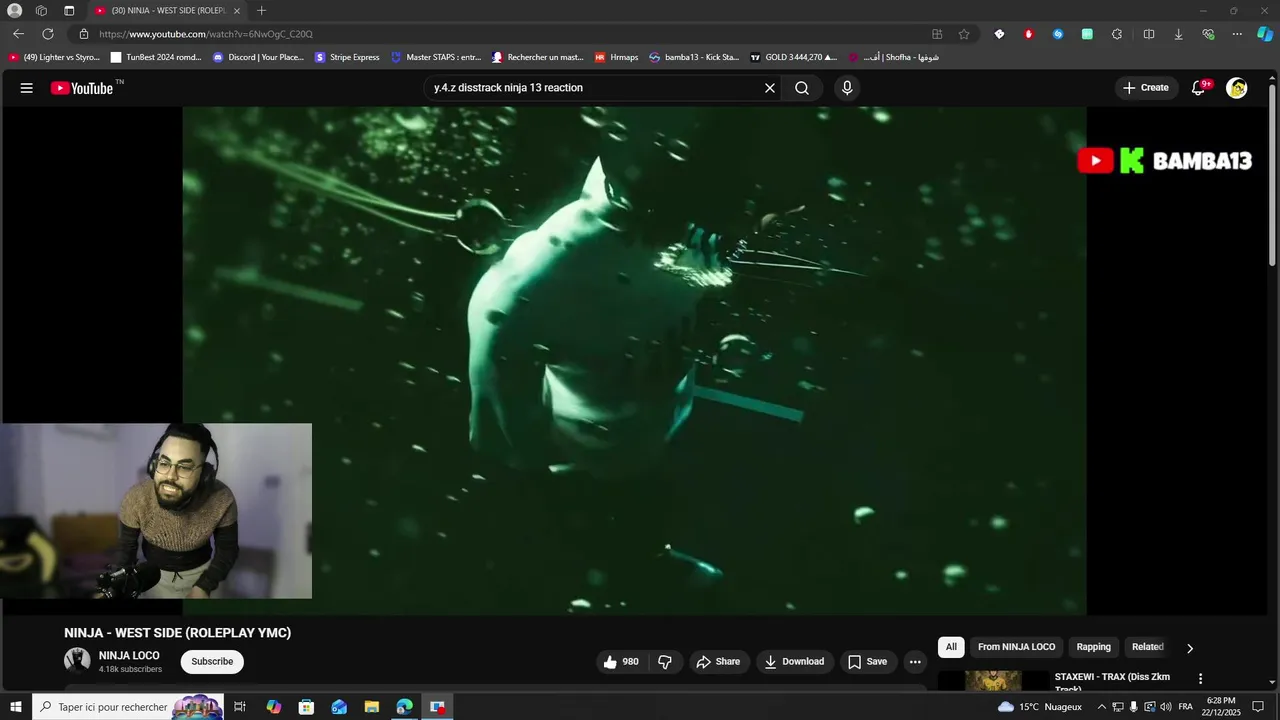Open browser settings and more menu
1280x720 pixels.
pyautogui.click(x=1237, y=34)
